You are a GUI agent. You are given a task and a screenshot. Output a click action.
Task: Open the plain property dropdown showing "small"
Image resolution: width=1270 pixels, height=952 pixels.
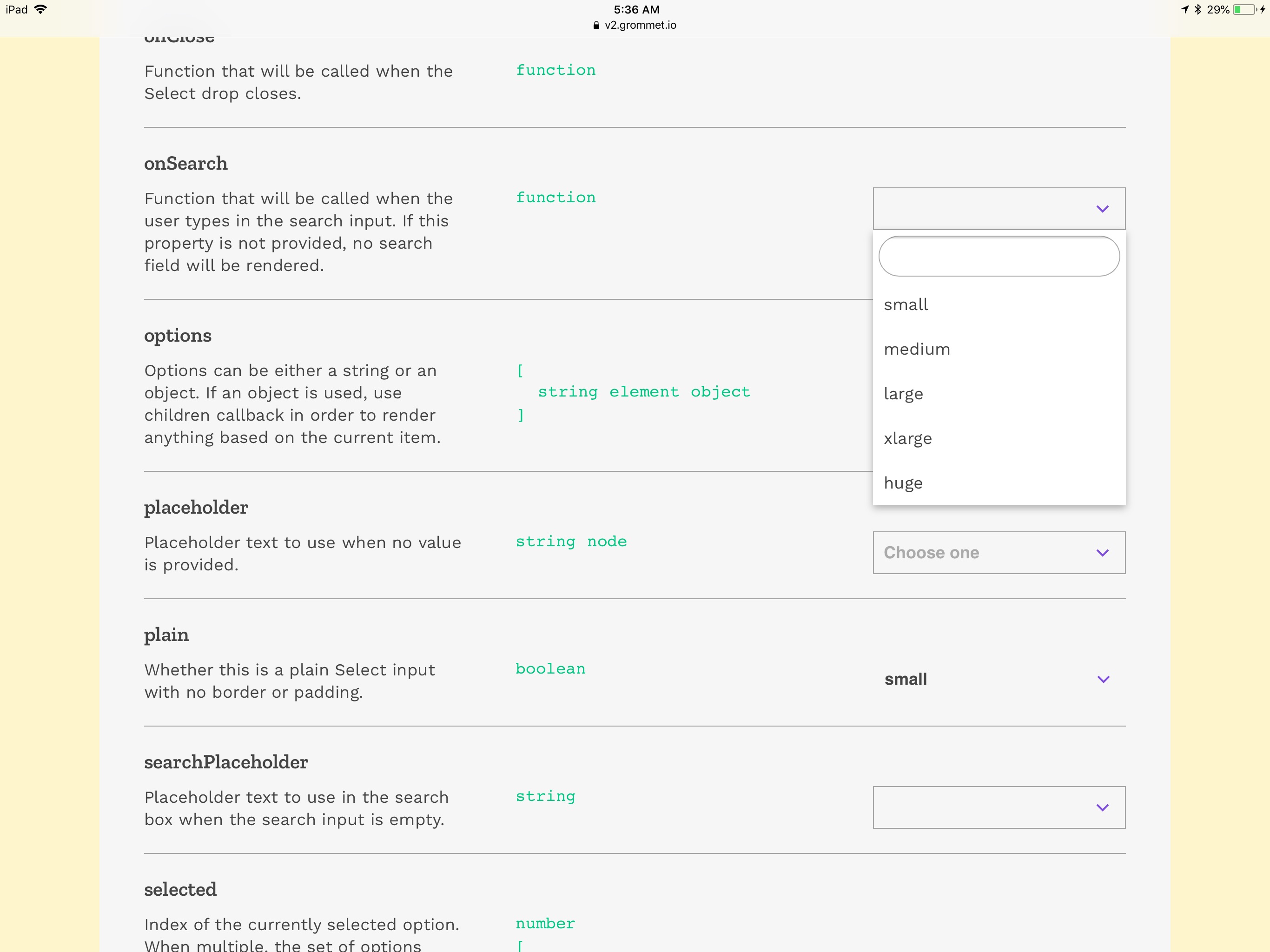[998, 679]
